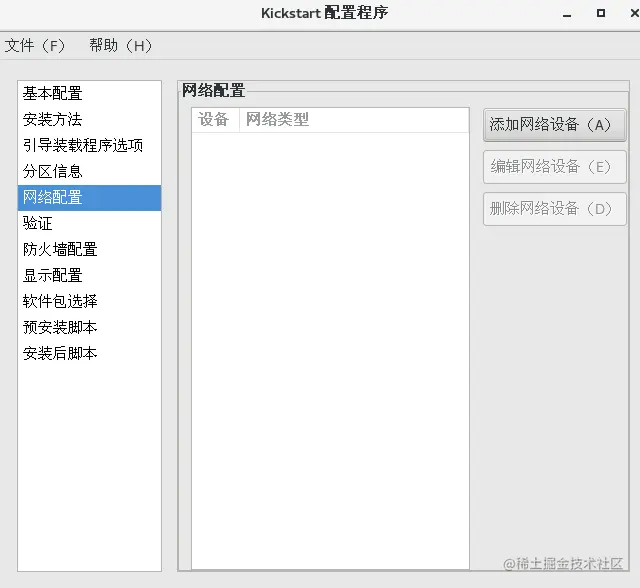
Task: Sort by the 网络类型 column header
Action: point(354,120)
